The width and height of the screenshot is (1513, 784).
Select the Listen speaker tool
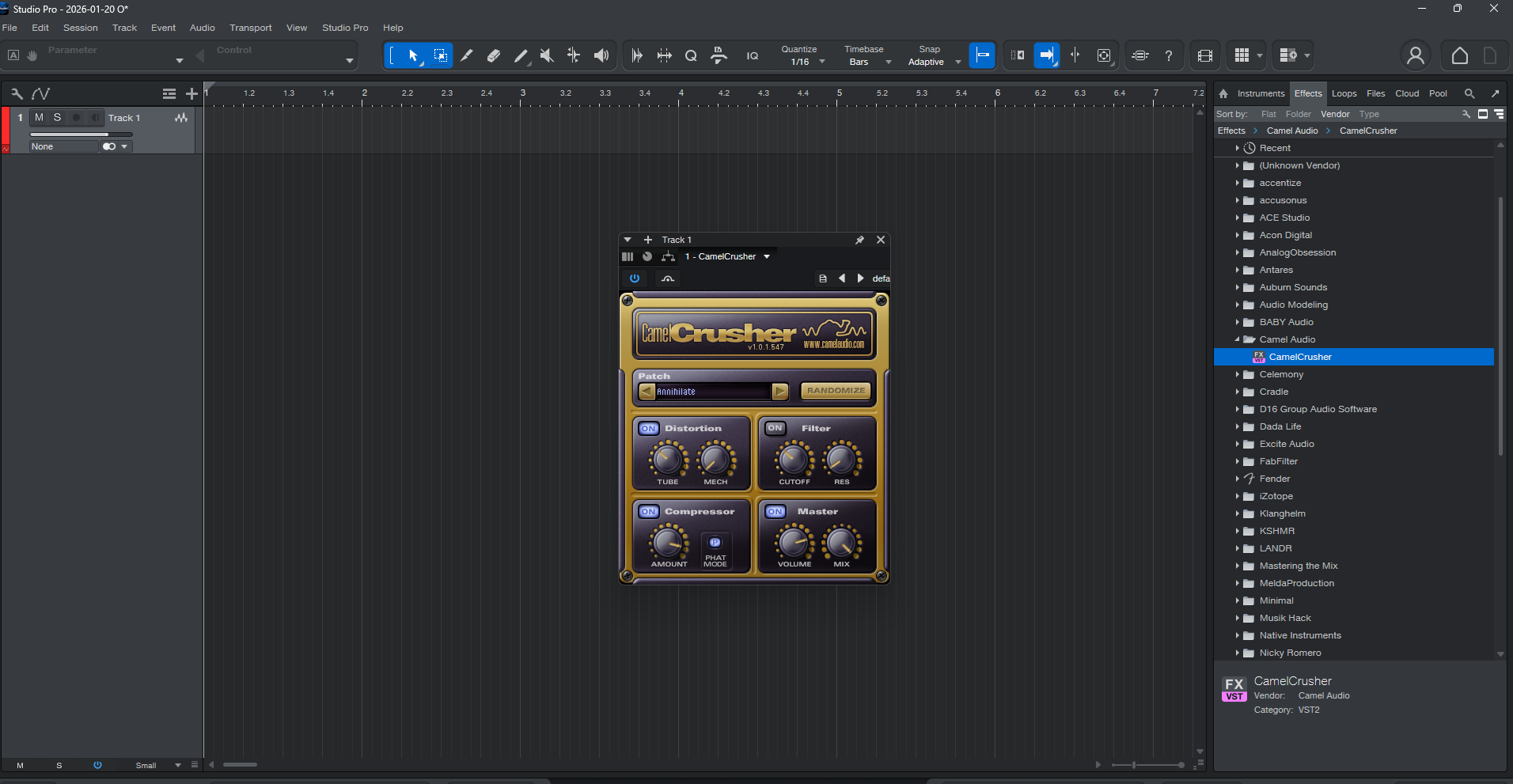tap(601, 55)
